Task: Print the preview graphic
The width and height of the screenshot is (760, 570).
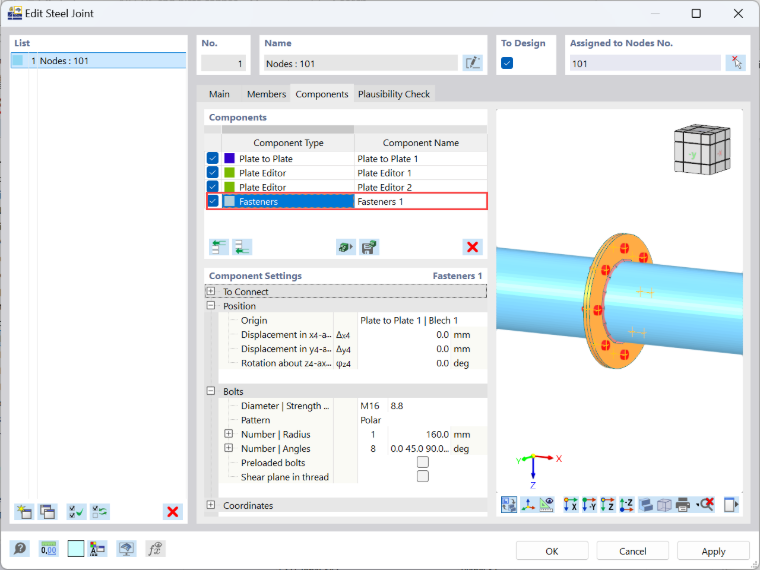Action: pyautogui.click(x=683, y=505)
